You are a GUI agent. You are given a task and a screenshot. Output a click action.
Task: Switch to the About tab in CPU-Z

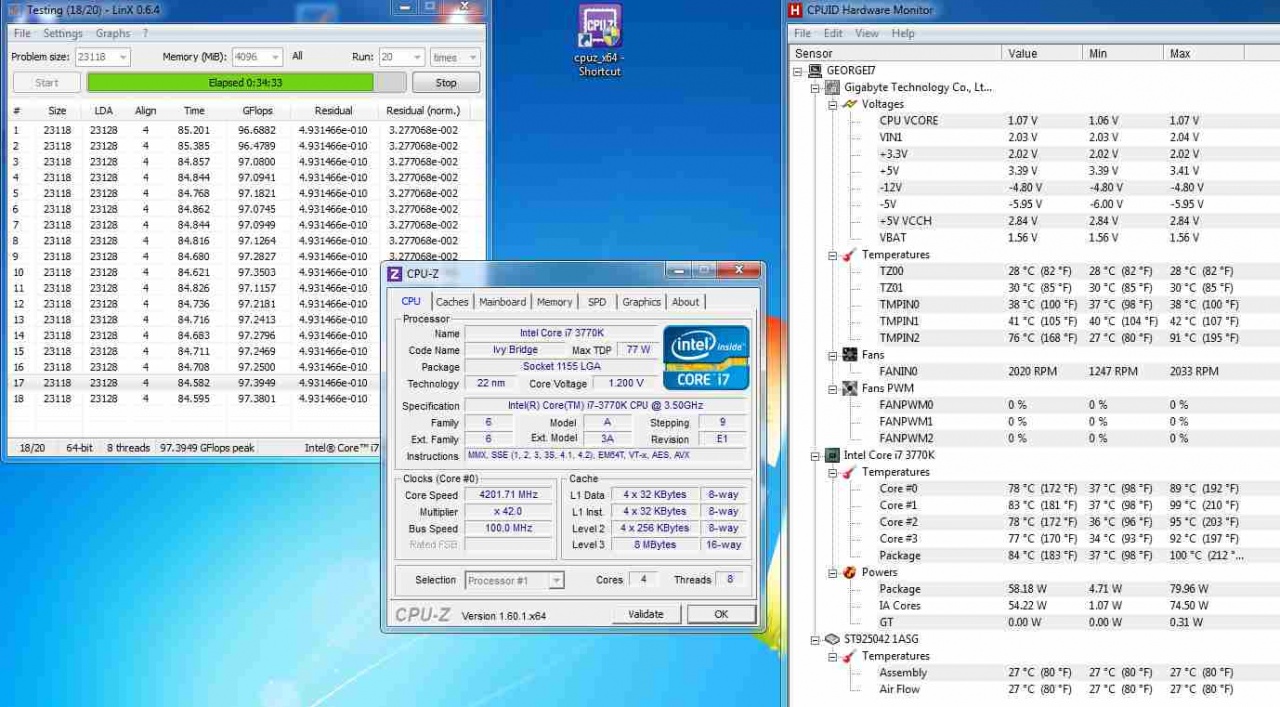686,302
